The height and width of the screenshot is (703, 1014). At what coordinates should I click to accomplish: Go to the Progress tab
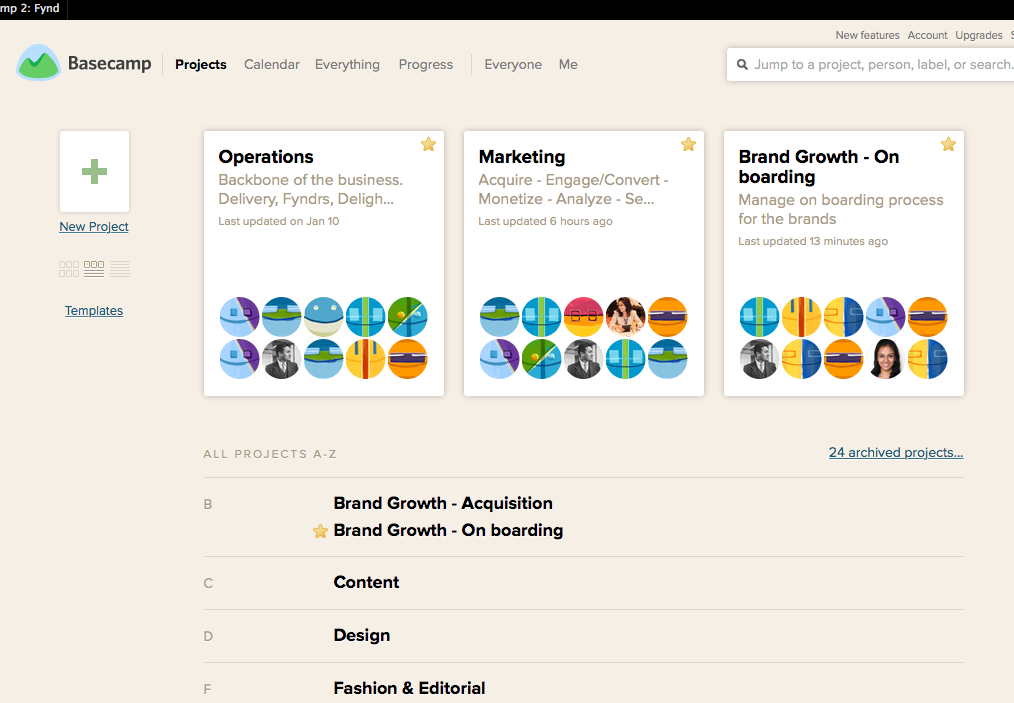pos(426,64)
